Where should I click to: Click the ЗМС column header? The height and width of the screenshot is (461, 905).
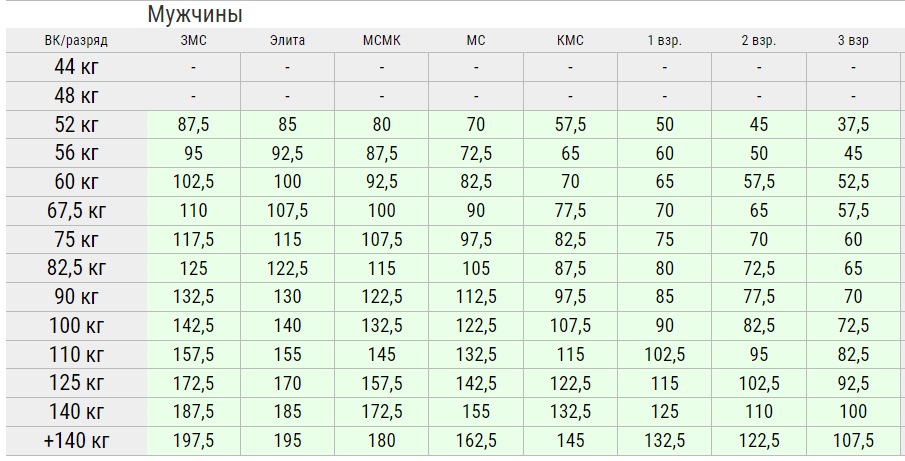(193, 41)
